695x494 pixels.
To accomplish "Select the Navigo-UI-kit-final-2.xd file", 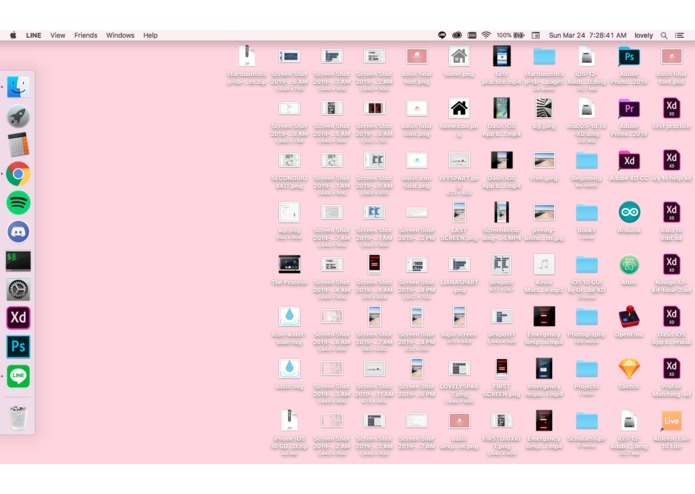I will 671,265.
